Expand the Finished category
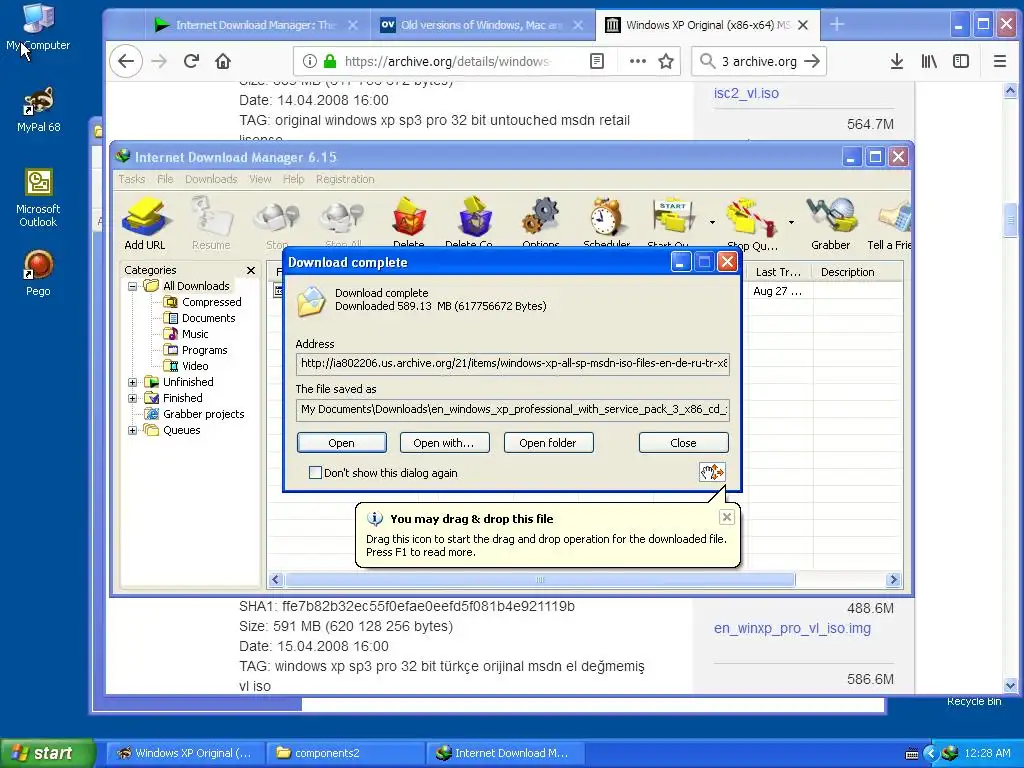The image size is (1024, 768). [132, 398]
